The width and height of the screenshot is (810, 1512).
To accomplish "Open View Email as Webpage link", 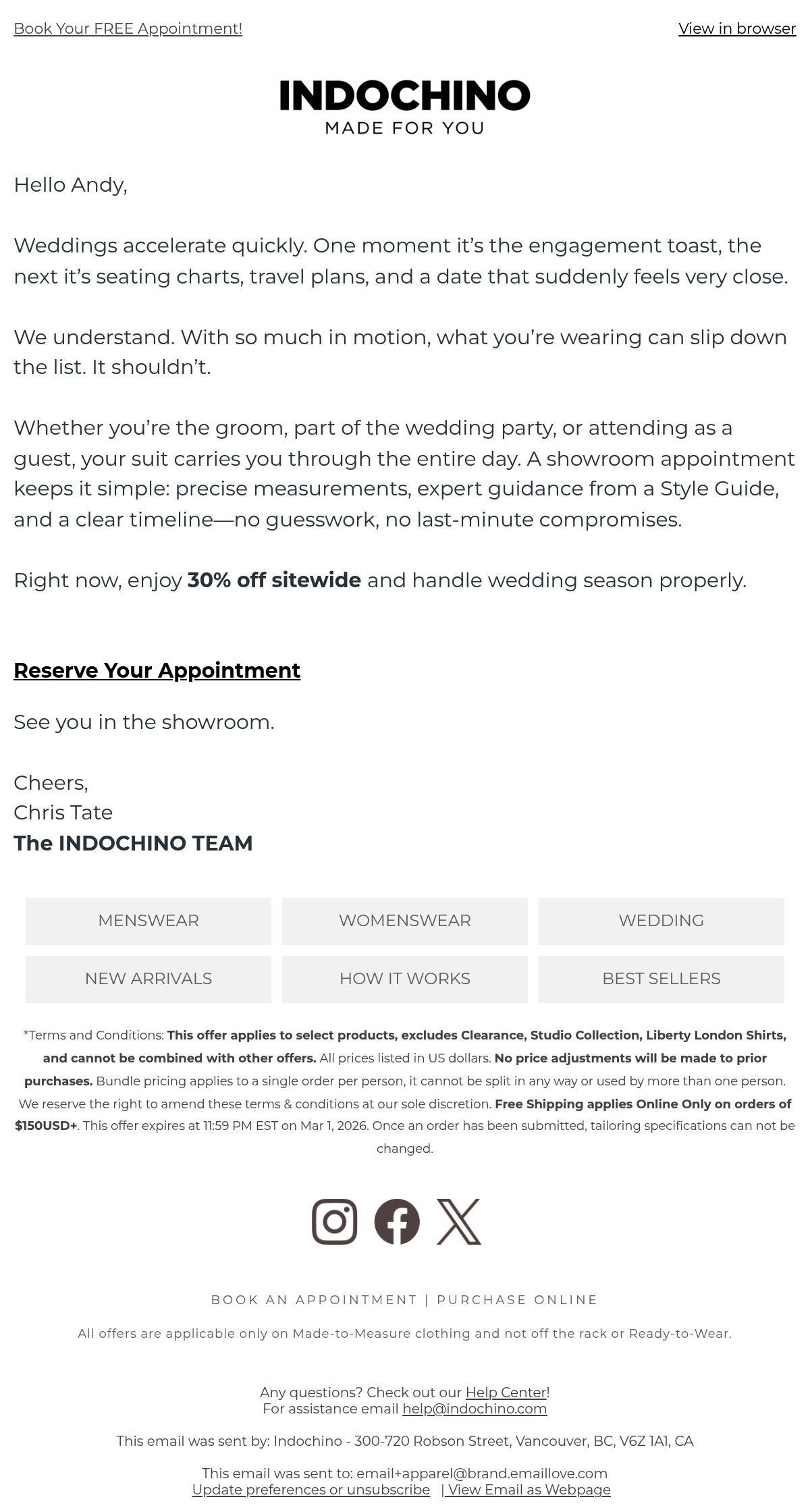I will pos(529,1489).
